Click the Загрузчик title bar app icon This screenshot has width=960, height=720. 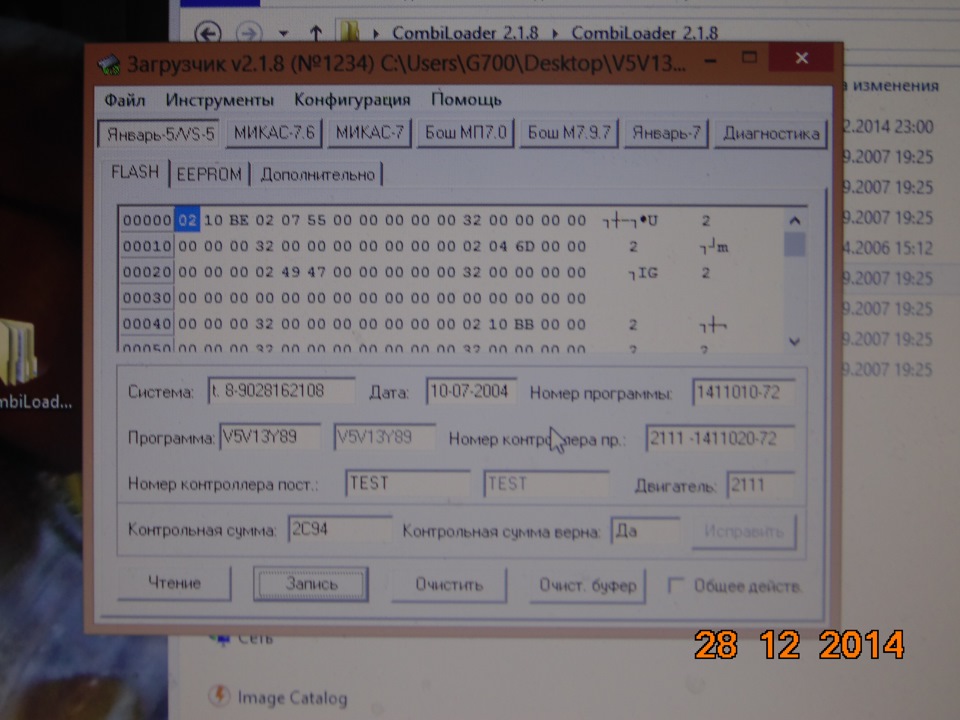pos(109,64)
